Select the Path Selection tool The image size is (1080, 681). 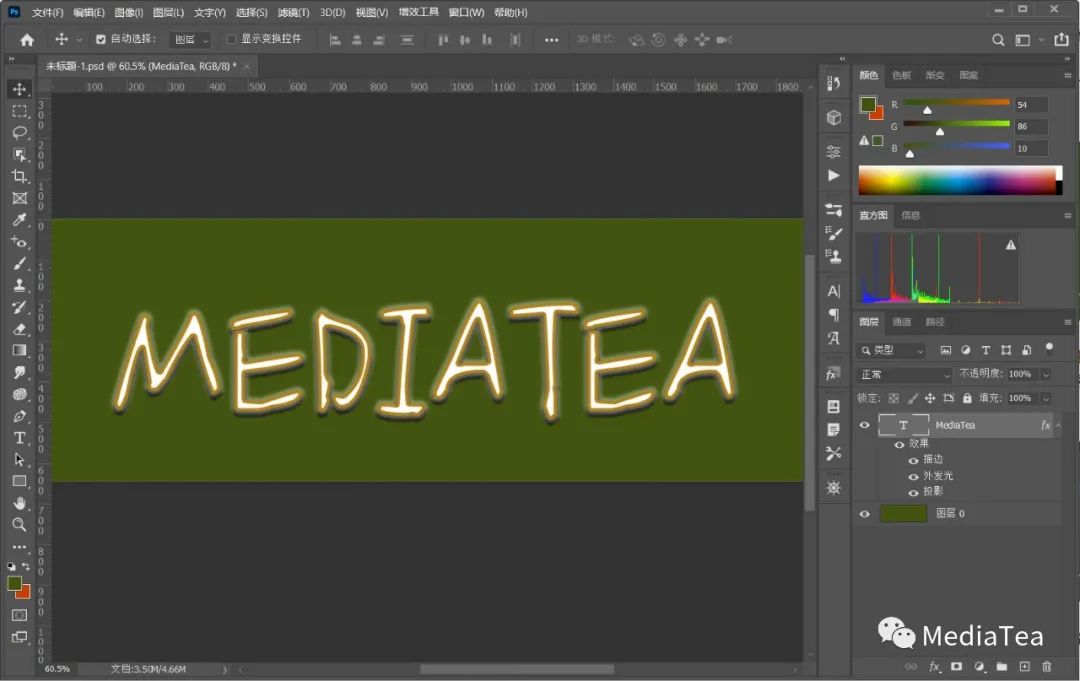tap(19, 459)
